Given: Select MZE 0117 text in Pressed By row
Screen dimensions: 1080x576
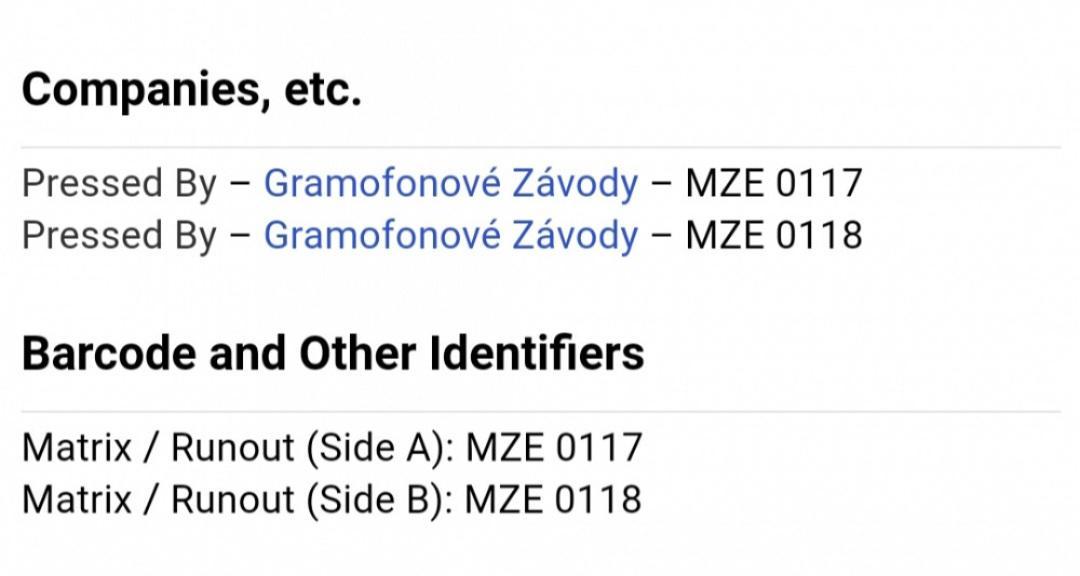Looking at the screenshot, I should point(773,183).
